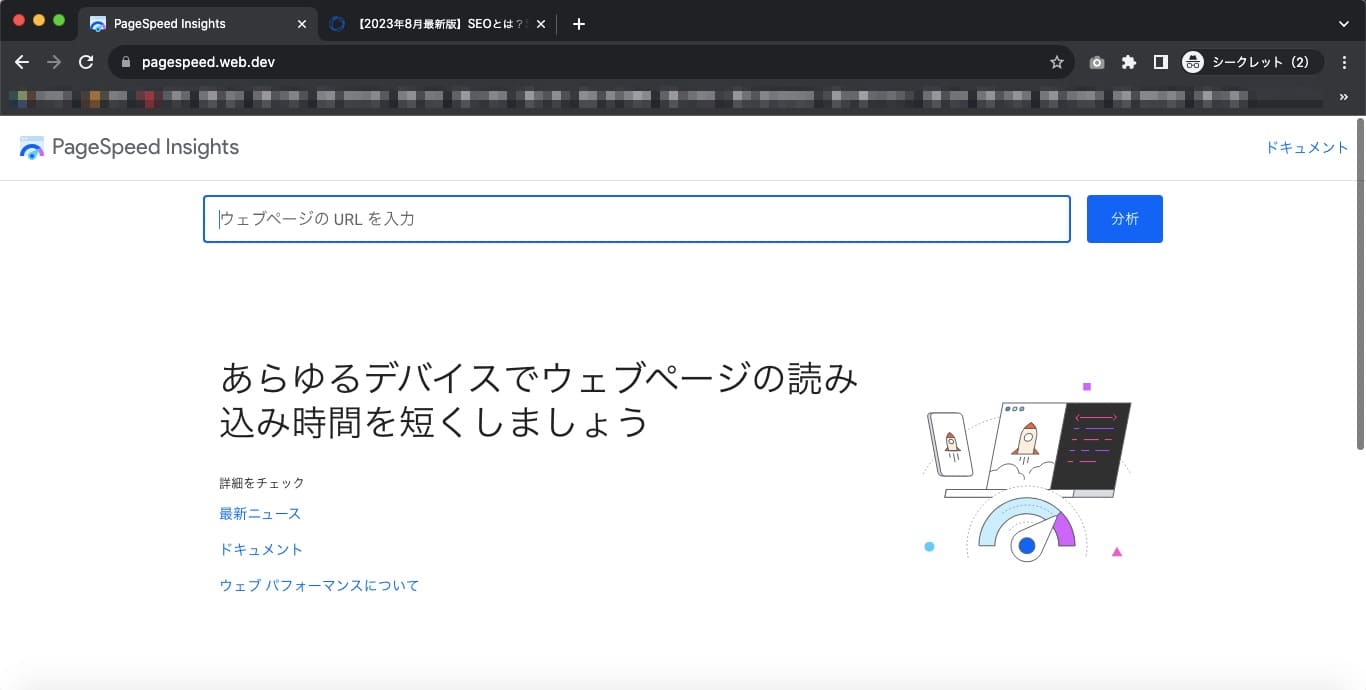Open ウェブ パフォーマンスについて link
The height and width of the screenshot is (690, 1366).
pyautogui.click(x=319, y=586)
